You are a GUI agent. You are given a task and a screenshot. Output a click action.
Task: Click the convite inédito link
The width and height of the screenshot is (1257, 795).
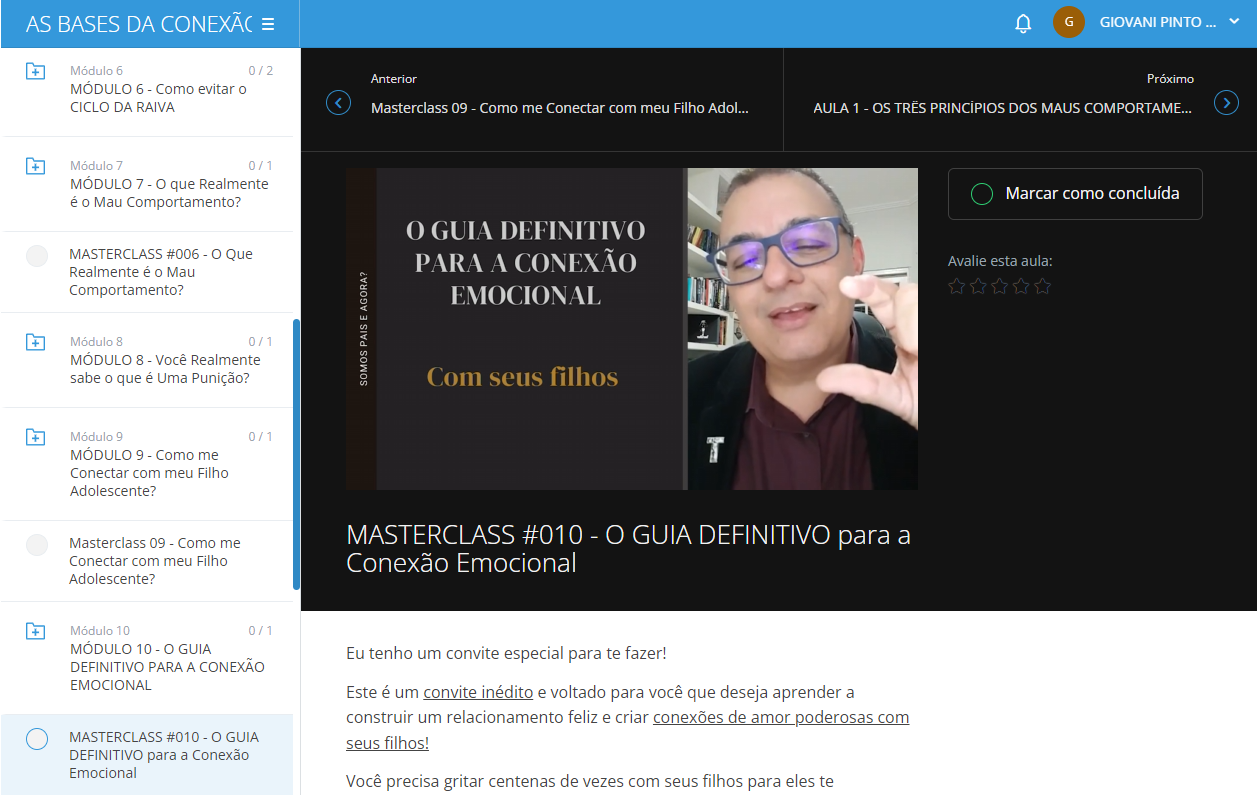point(478,692)
